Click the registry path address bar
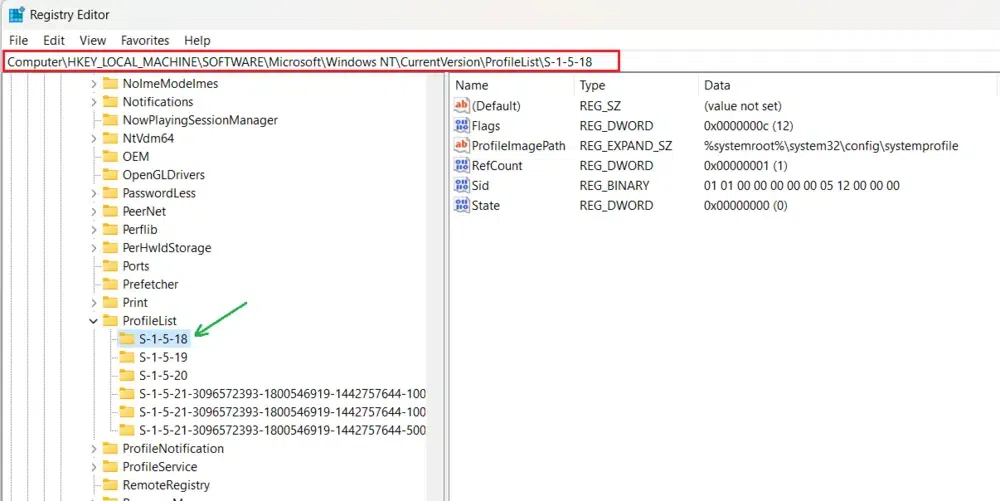Screen dimensions: 1000x501 click(x=311, y=62)
